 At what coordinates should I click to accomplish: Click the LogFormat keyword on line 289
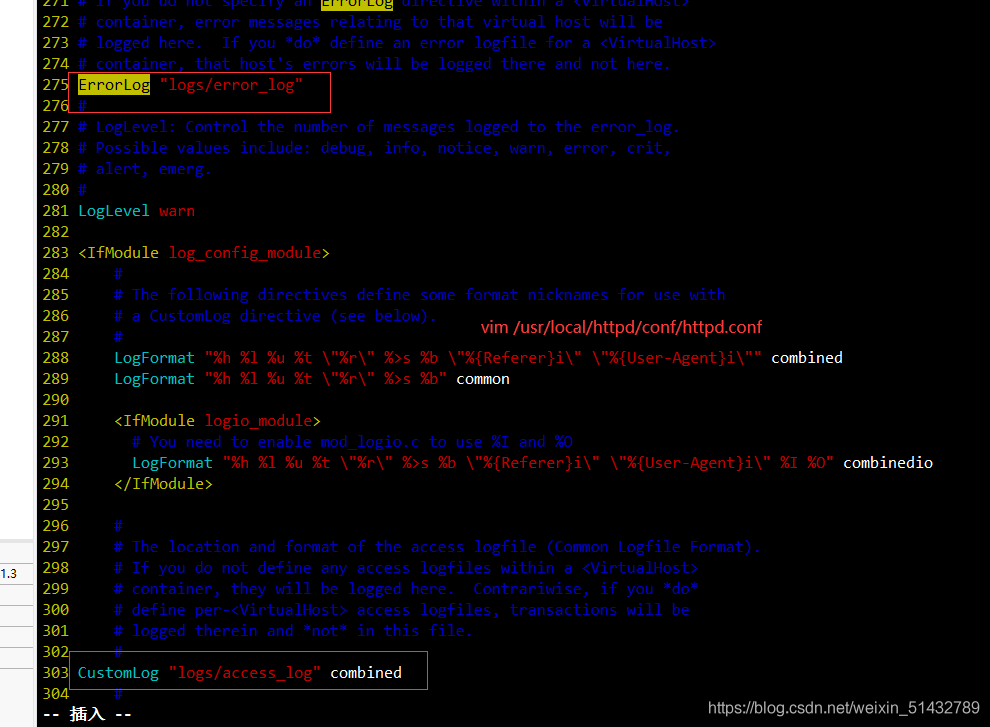coord(155,379)
